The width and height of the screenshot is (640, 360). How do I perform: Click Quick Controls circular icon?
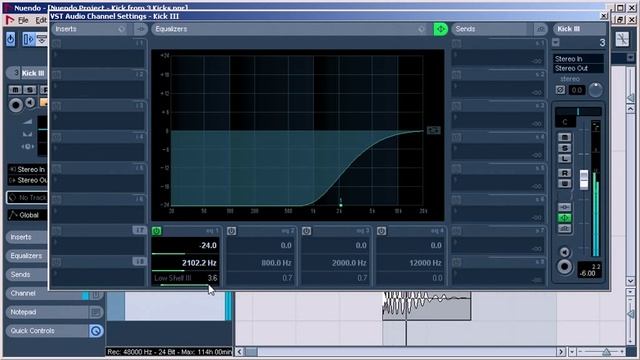point(96,331)
